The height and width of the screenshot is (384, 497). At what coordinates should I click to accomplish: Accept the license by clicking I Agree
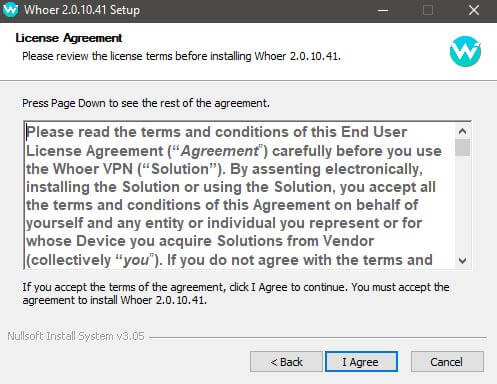coord(361,362)
